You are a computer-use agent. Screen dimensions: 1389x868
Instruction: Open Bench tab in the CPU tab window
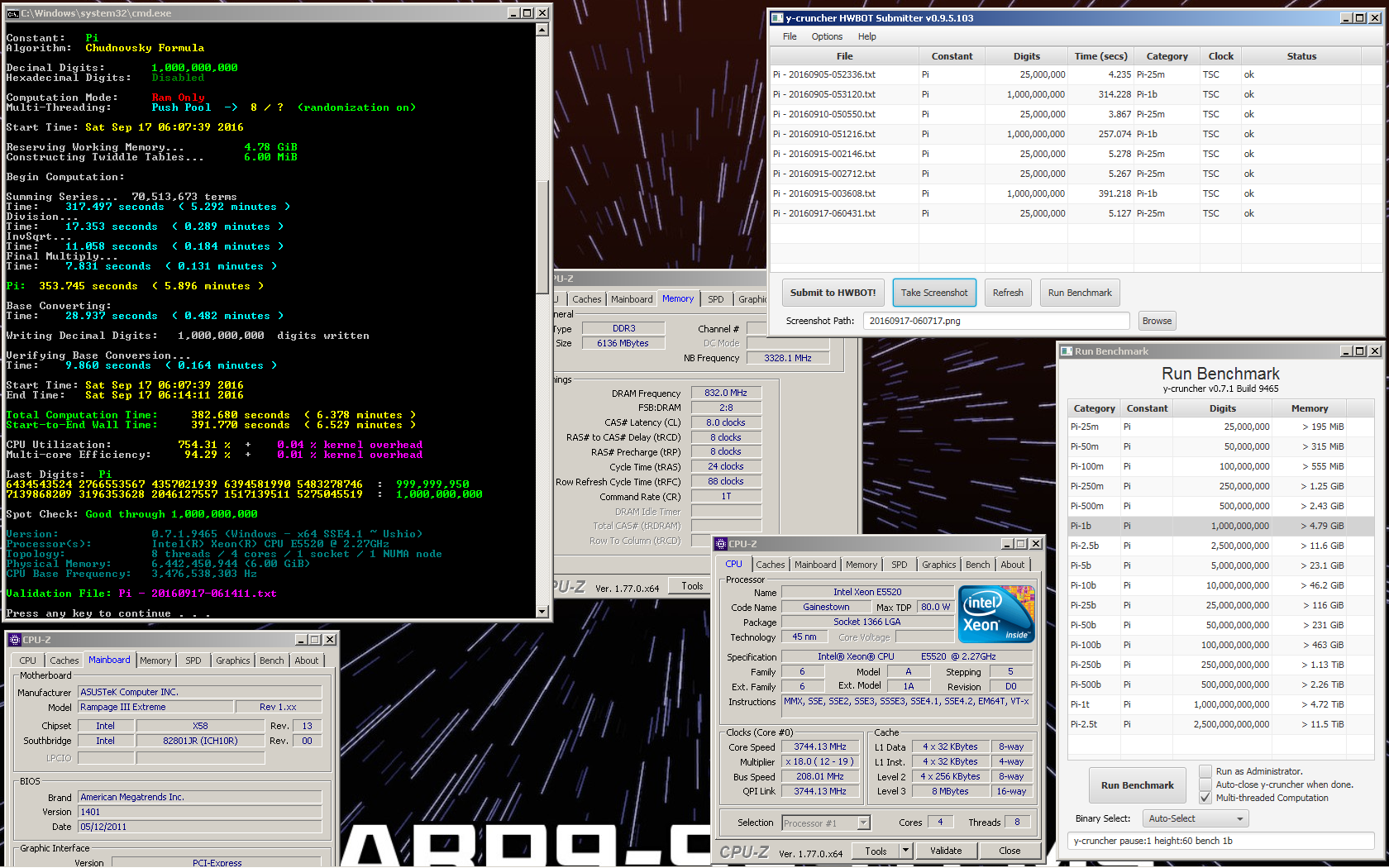978,565
